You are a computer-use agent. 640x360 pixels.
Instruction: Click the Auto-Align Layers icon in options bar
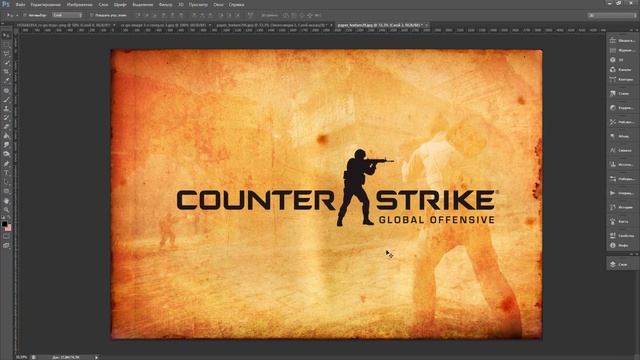click(250, 15)
